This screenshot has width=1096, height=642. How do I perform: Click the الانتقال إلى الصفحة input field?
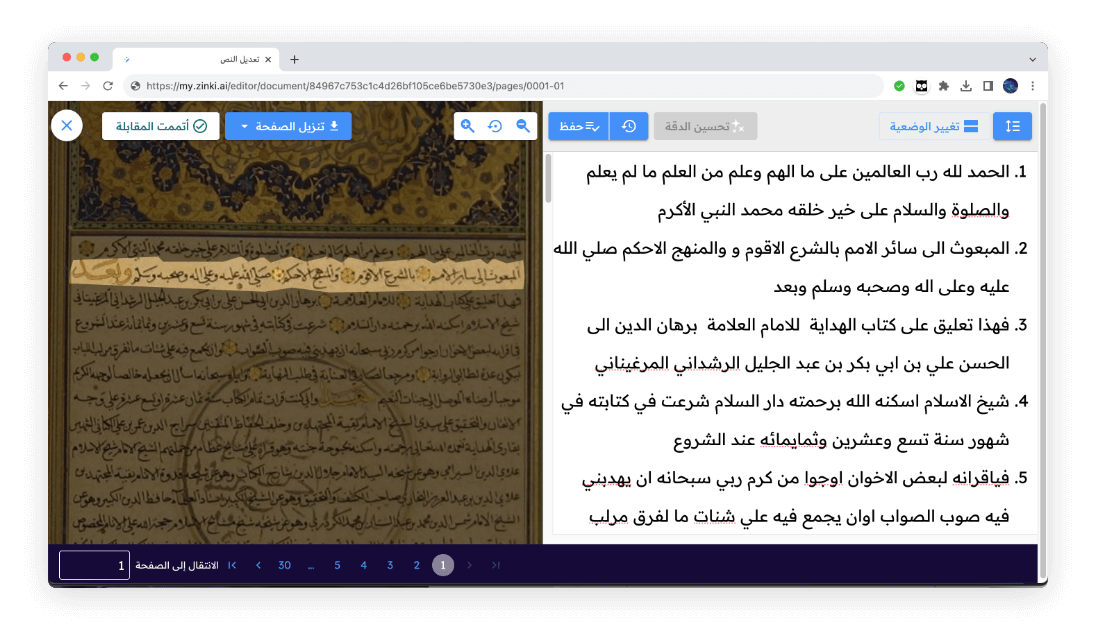point(95,565)
